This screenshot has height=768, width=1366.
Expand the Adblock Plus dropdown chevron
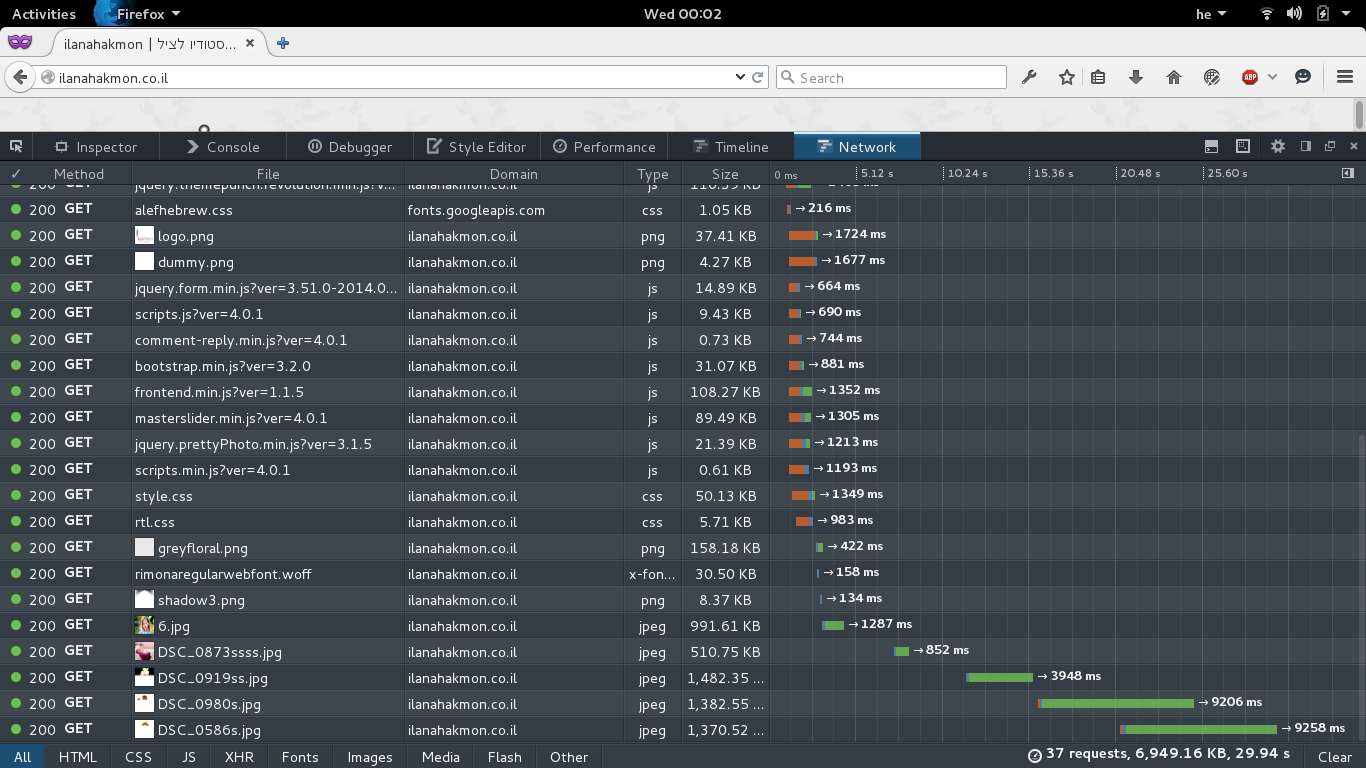[1271, 77]
